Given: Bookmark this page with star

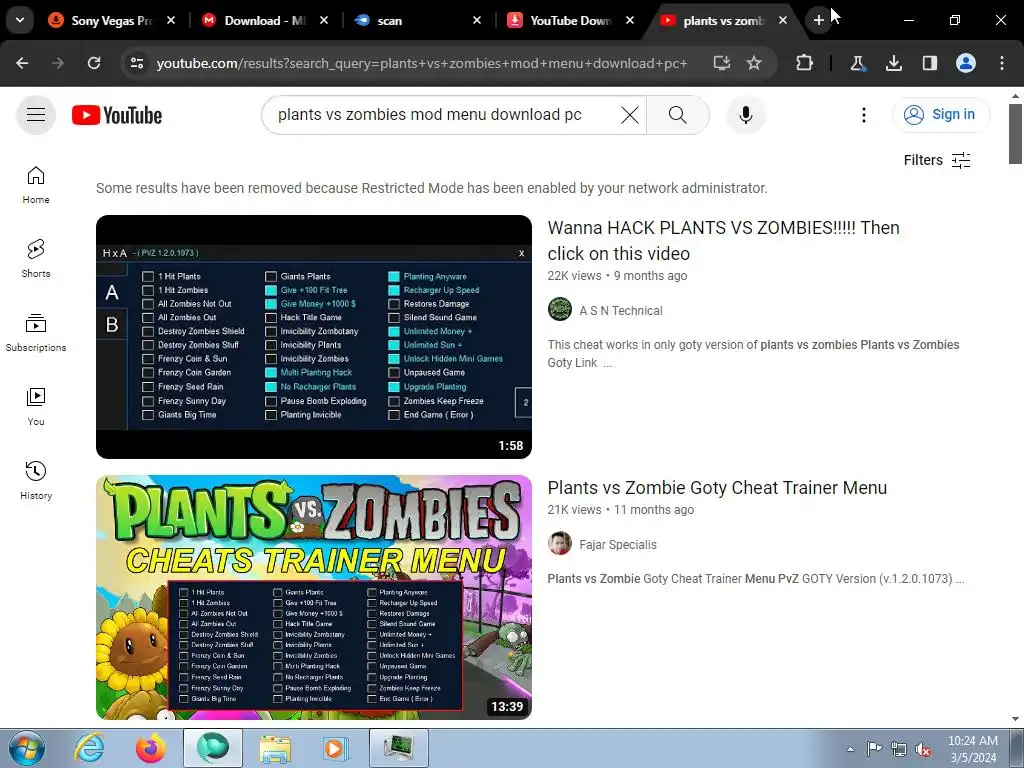Looking at the screenshot, I should (754, 63).
